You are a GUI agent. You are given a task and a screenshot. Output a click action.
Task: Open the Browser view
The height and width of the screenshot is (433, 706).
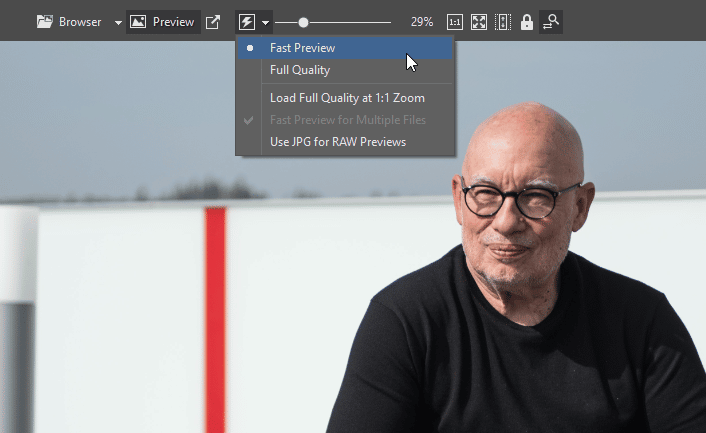point(69,22)
